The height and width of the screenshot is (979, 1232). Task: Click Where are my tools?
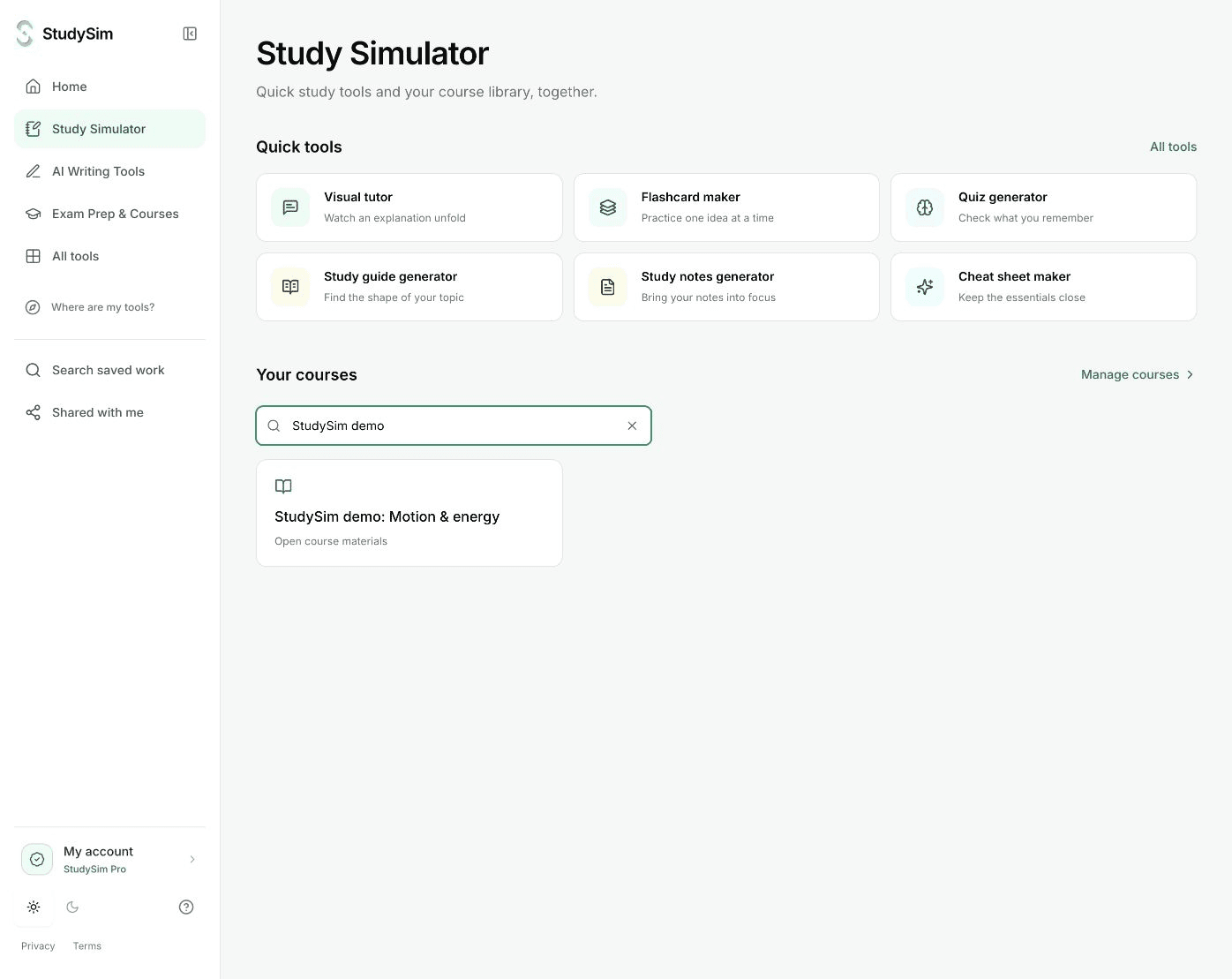coord(109,307)
